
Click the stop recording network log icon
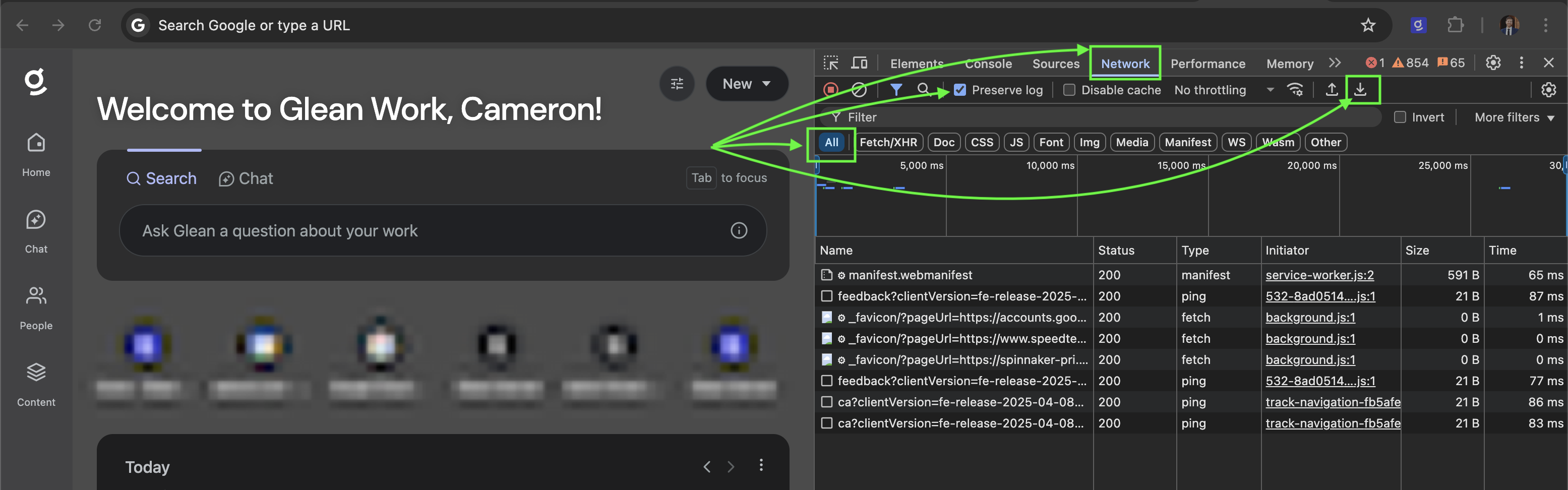830,90
